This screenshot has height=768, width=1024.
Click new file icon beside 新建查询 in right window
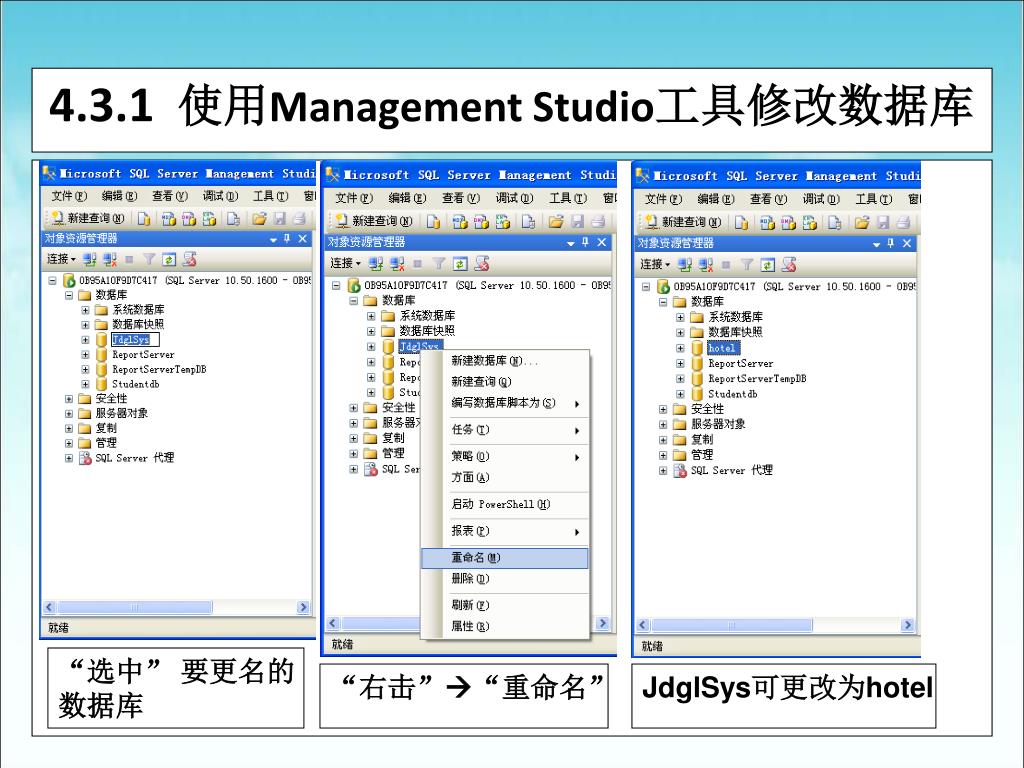[x=741, y=223]
